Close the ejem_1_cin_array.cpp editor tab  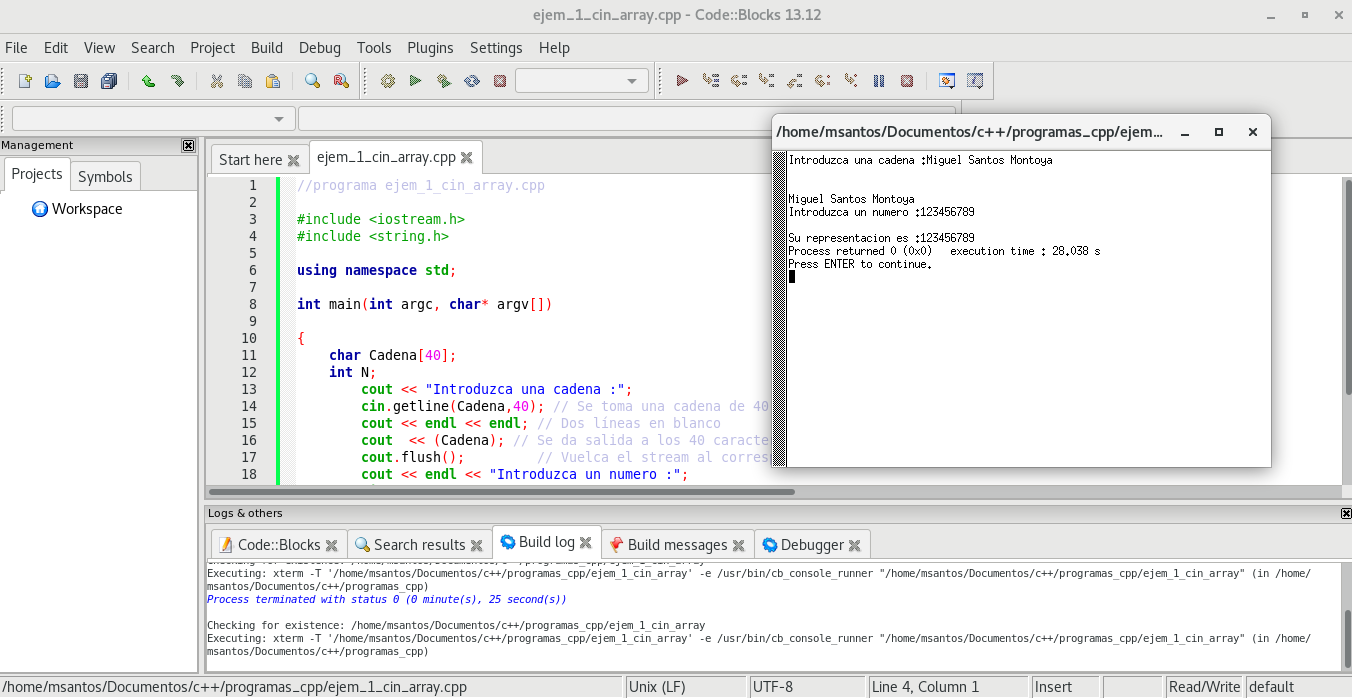[467, 158]
